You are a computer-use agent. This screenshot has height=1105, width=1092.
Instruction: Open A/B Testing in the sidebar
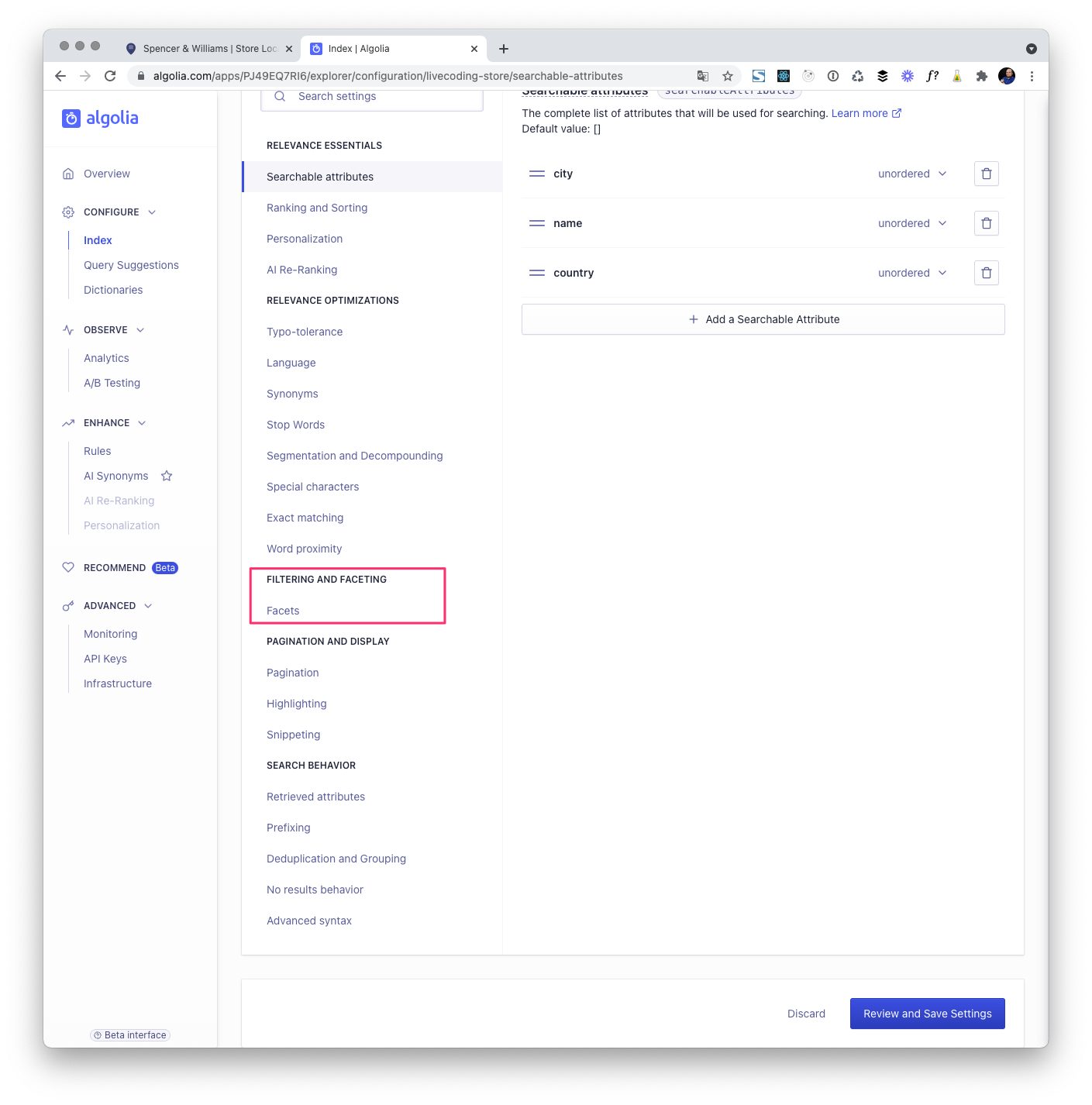[112, 383]
